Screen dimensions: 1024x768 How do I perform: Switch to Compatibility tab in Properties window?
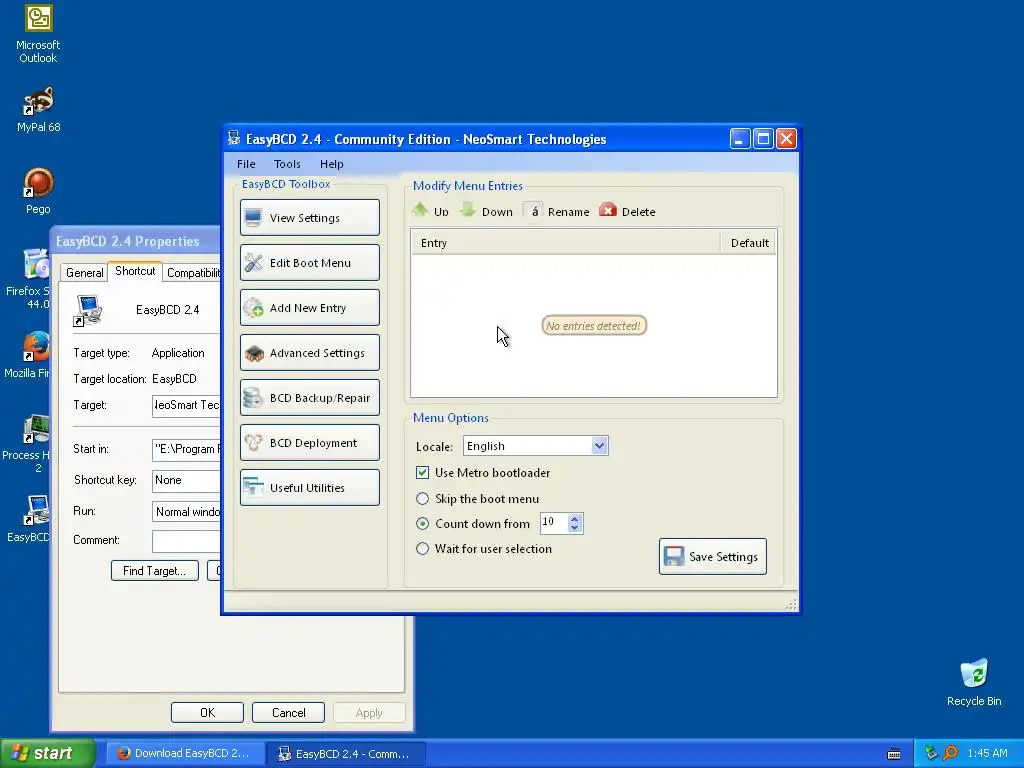tap(193, 272)
